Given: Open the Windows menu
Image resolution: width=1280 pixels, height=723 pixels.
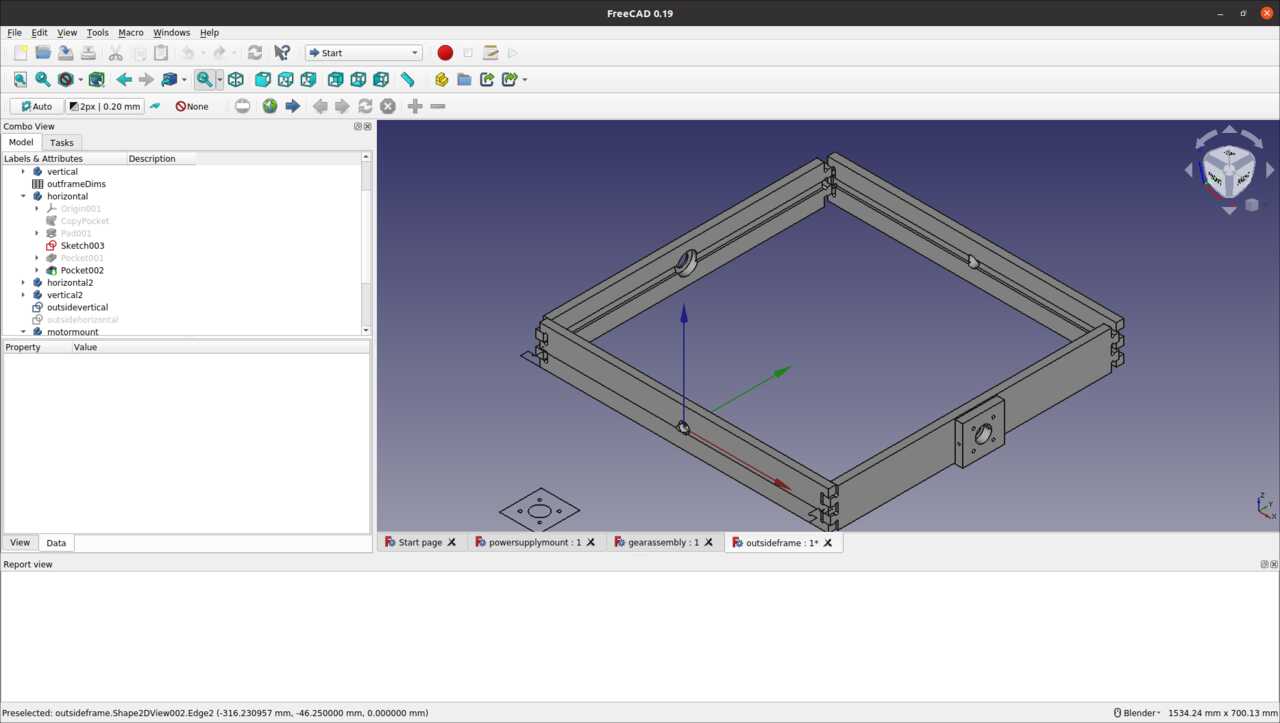Looking at the screenshot, I should [171, 33].
